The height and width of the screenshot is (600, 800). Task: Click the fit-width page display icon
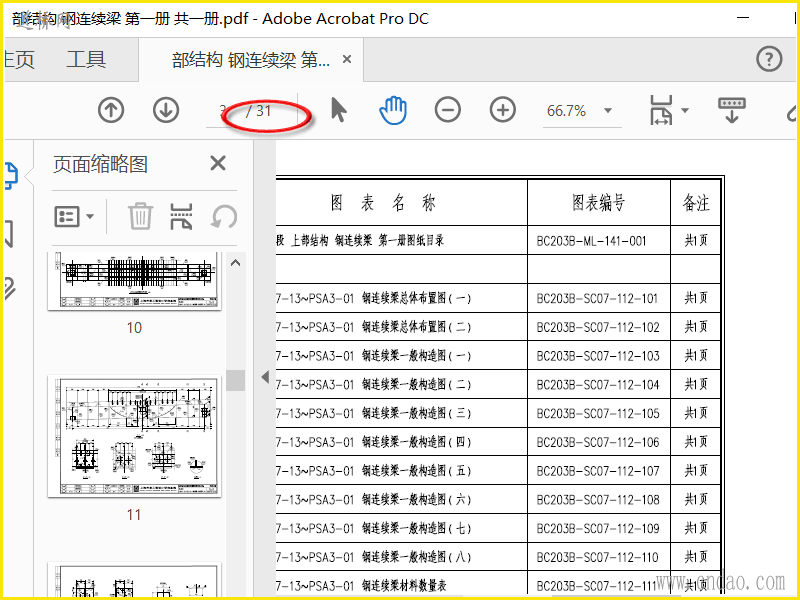(661, 110)
